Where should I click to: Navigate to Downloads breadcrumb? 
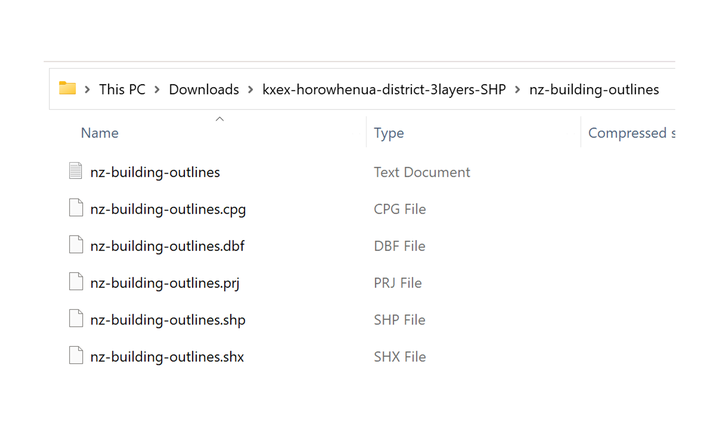tap(204, 89)
